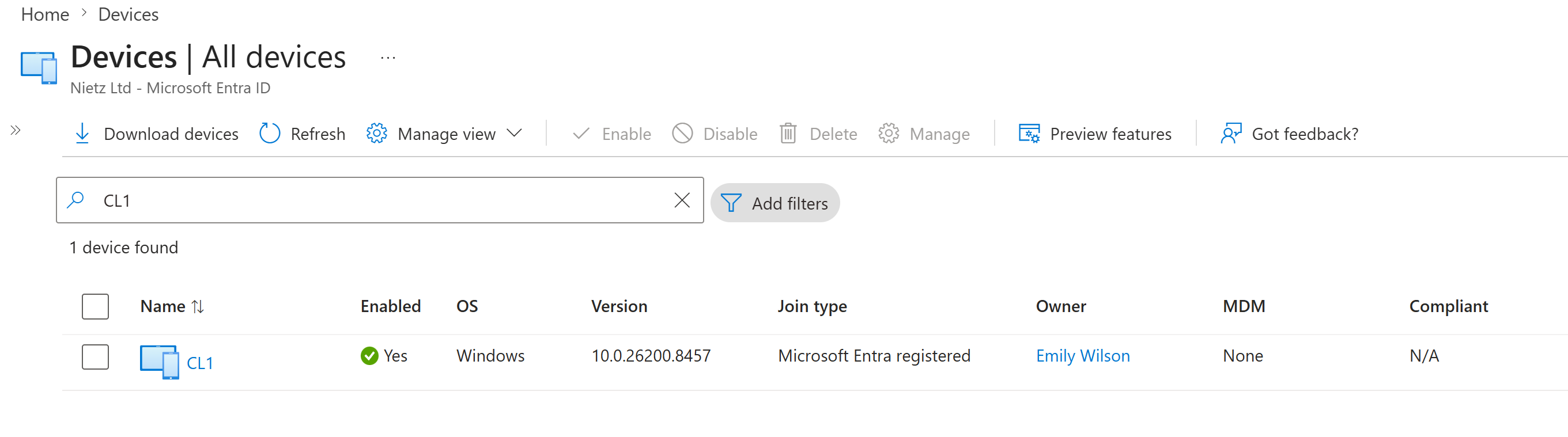Click Download devices label
The image size is (1568, 437).
(171, 134)
